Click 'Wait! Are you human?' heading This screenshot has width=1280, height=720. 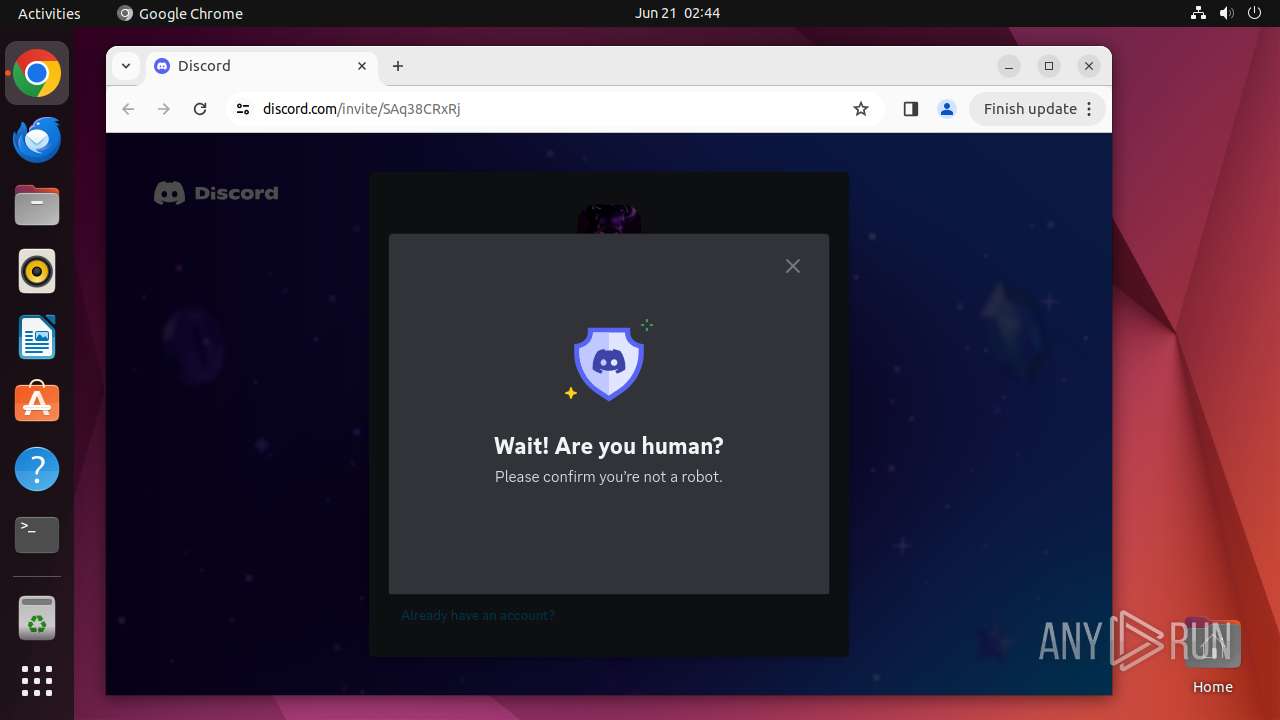click(608, 446)
